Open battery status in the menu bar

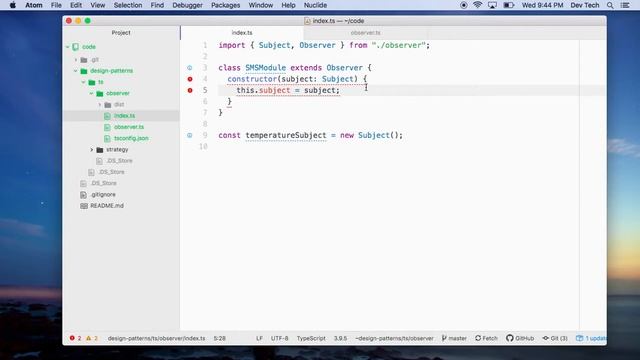508,5
